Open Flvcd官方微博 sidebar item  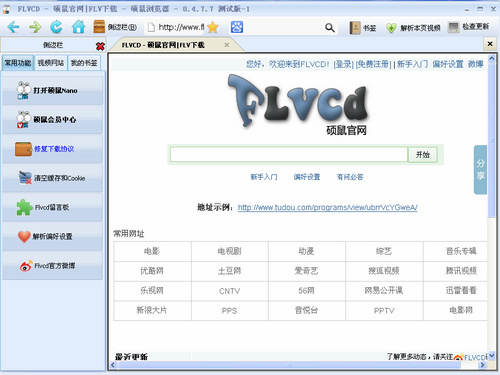tap(52, 266)
